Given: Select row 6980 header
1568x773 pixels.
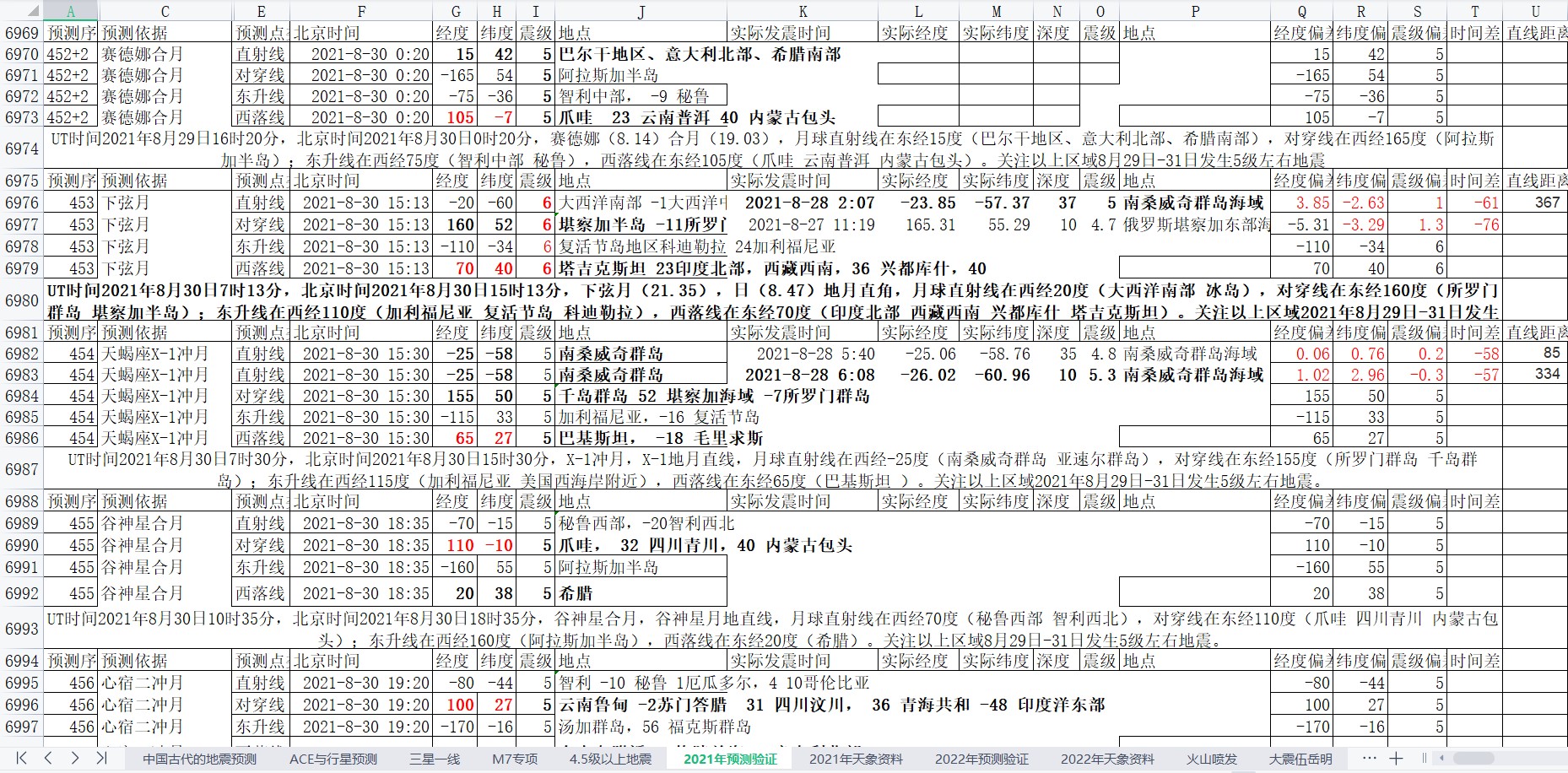Looking at the screenshot, I should tap(21, 300).
